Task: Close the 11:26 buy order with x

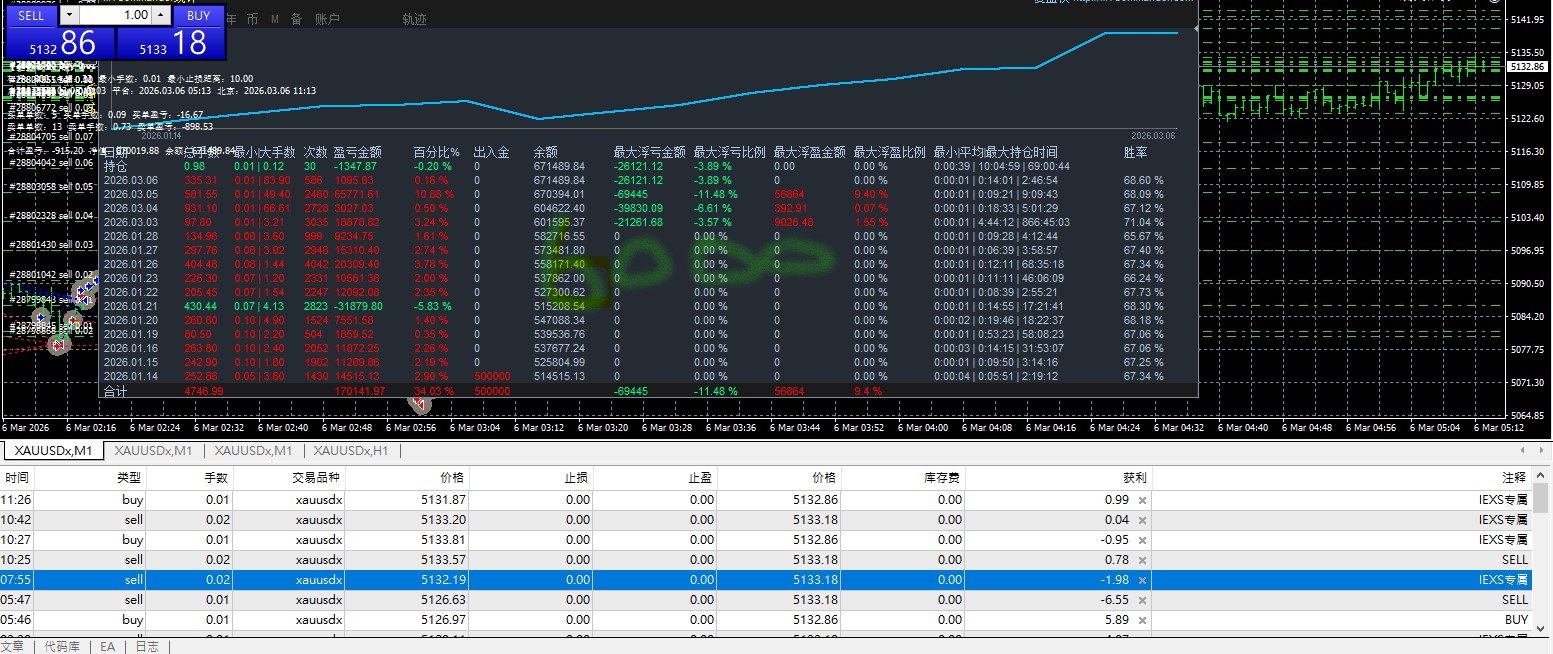Action: (1142, 500)
